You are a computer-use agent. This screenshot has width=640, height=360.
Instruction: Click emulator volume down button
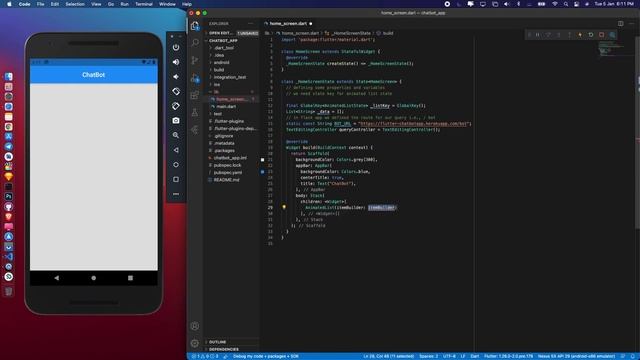coord(176,77)
